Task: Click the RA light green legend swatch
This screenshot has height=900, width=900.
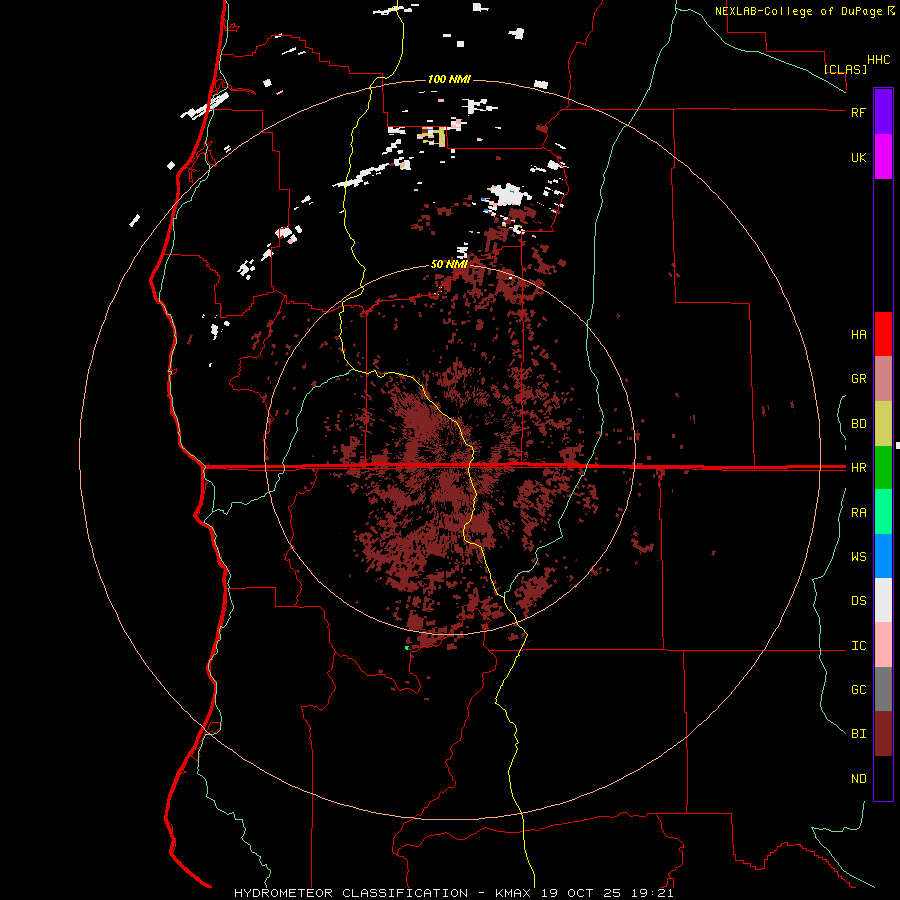Action: pyautogui.click(x=883, y=512)
